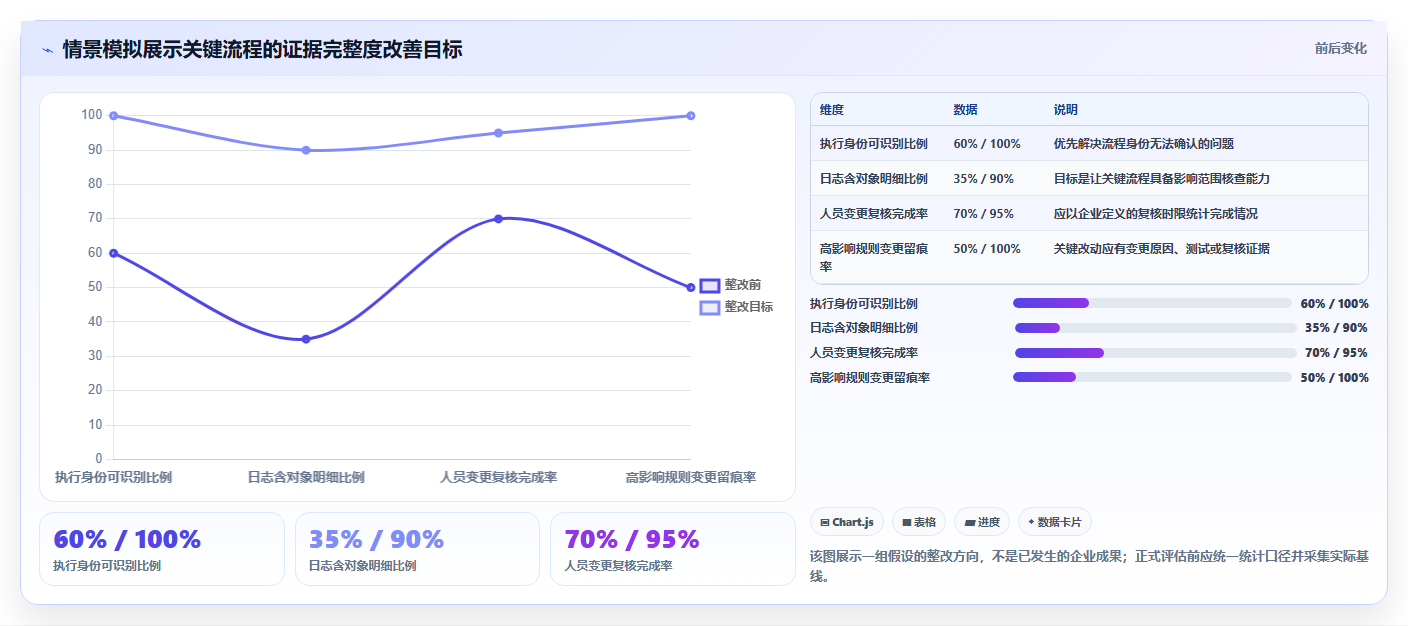
Task: Click the 数据 column header
Action: click(x=966, y=110)
